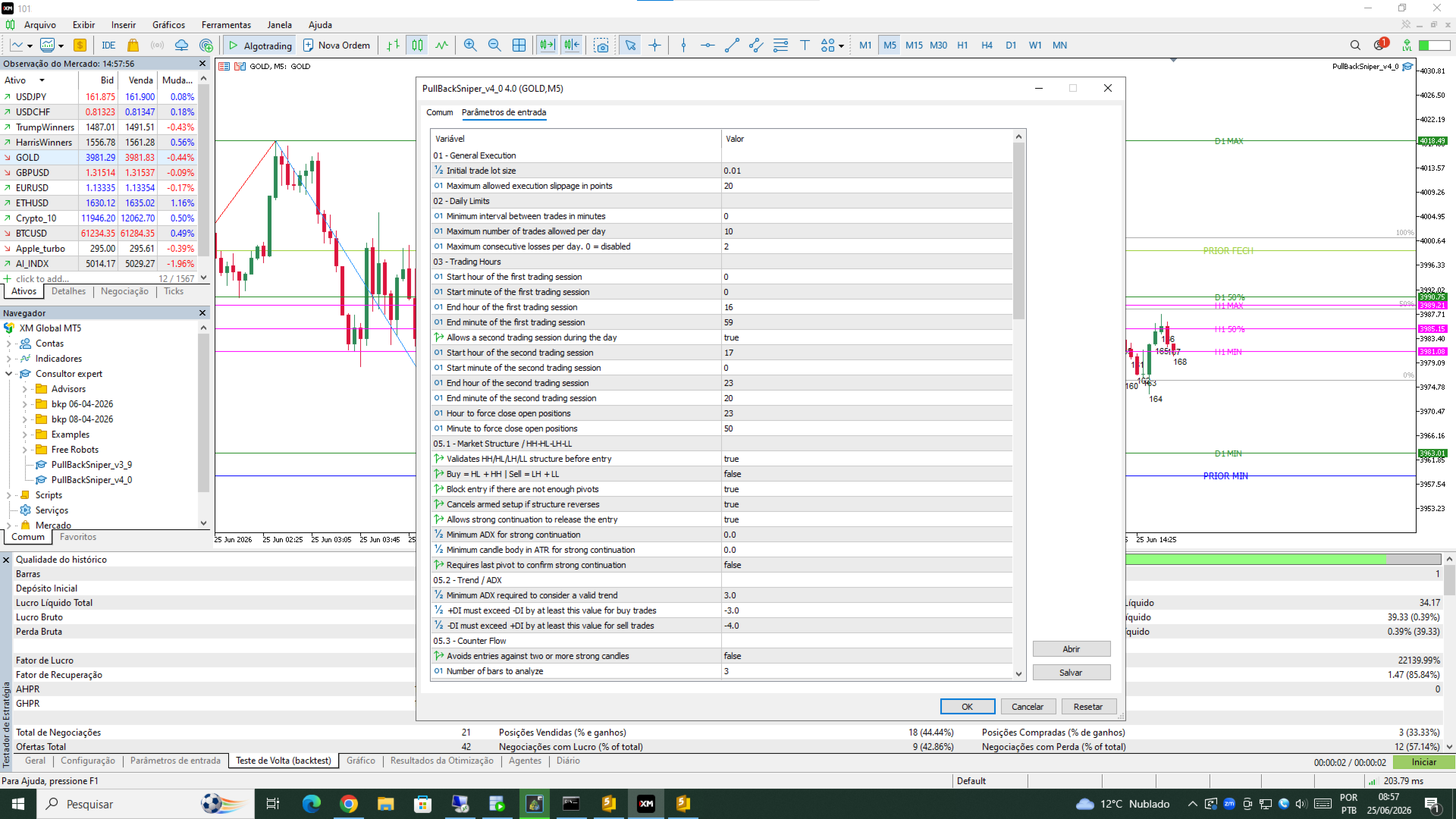
Task: Open File Explorer from taskbar
Action: [386, 804]
